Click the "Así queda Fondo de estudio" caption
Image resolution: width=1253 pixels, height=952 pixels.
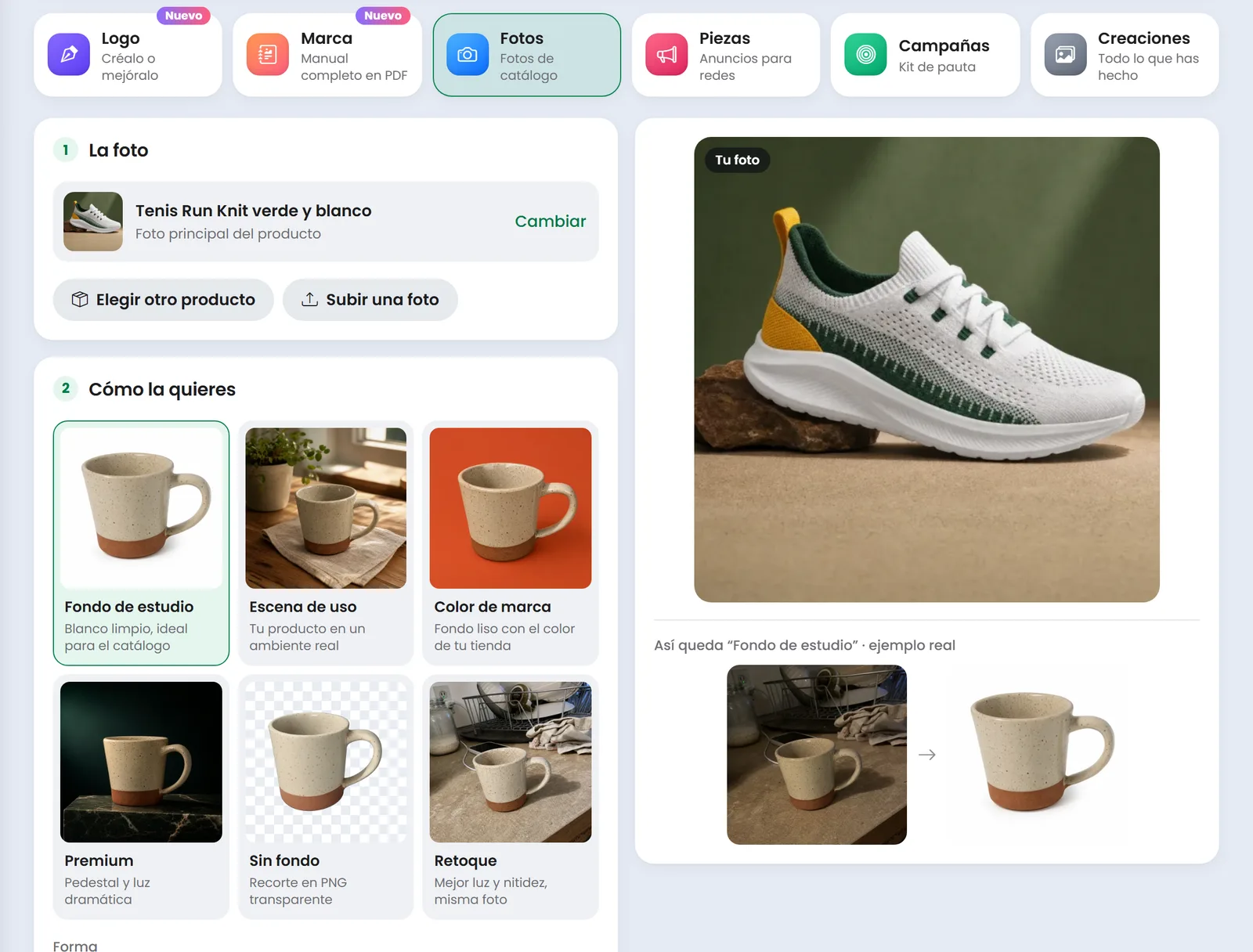tap(804, 645)
